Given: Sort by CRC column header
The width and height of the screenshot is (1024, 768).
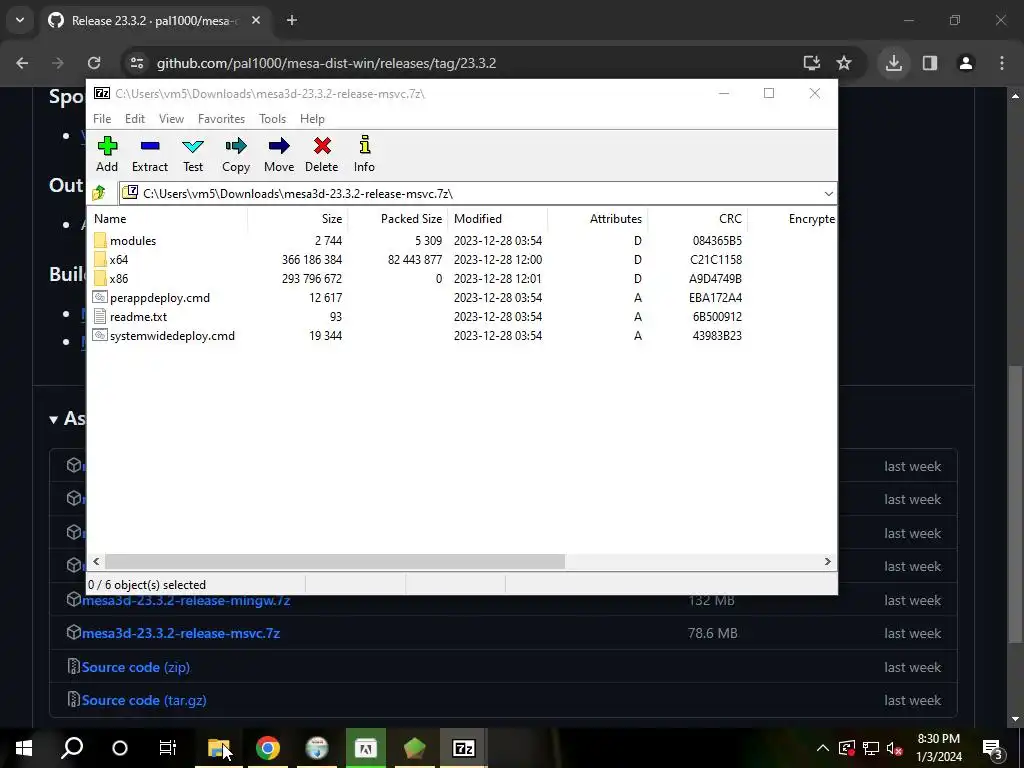Looking at the screenshot, I should point(697,219).
